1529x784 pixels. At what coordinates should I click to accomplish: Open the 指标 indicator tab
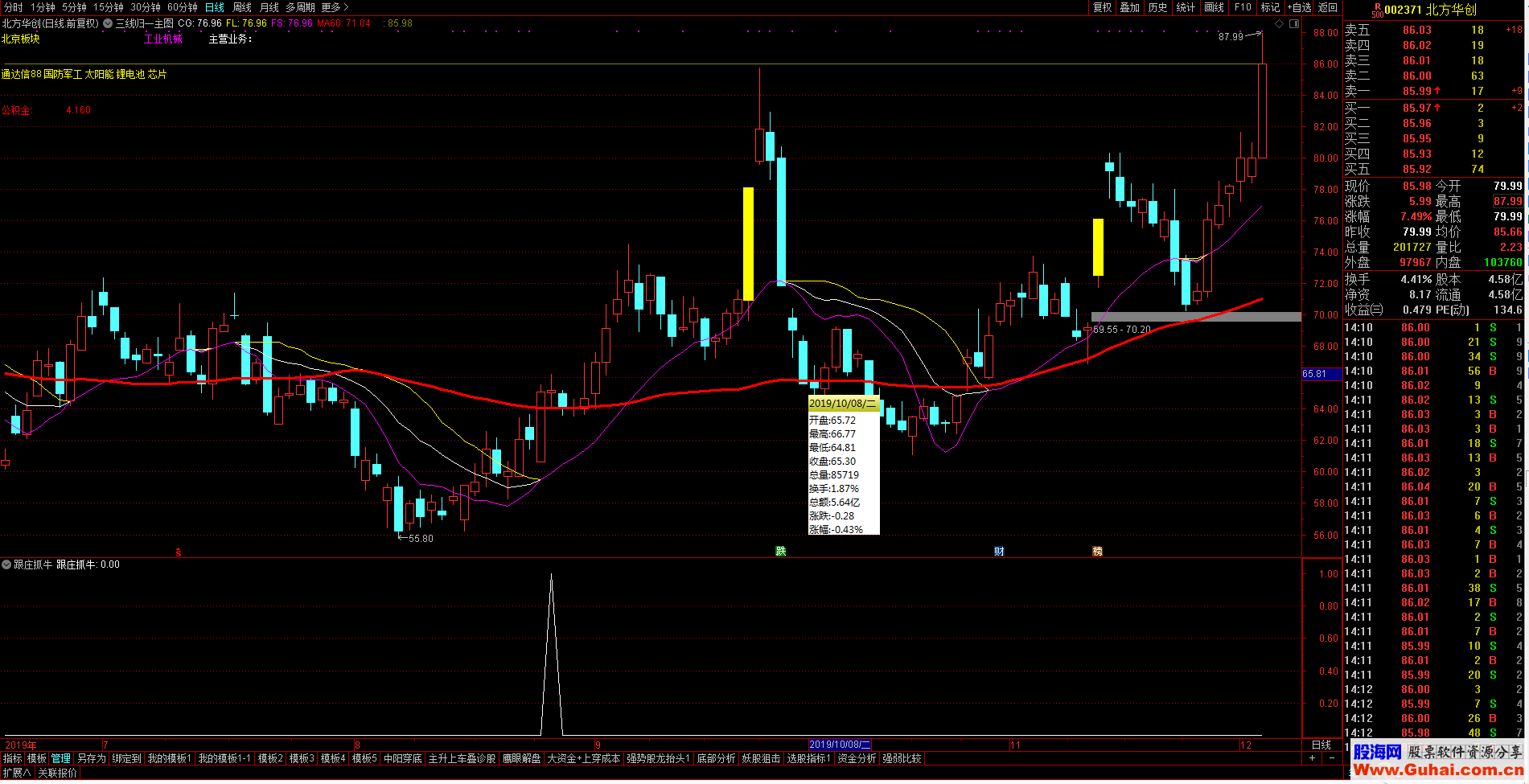[x=13, y=758]
